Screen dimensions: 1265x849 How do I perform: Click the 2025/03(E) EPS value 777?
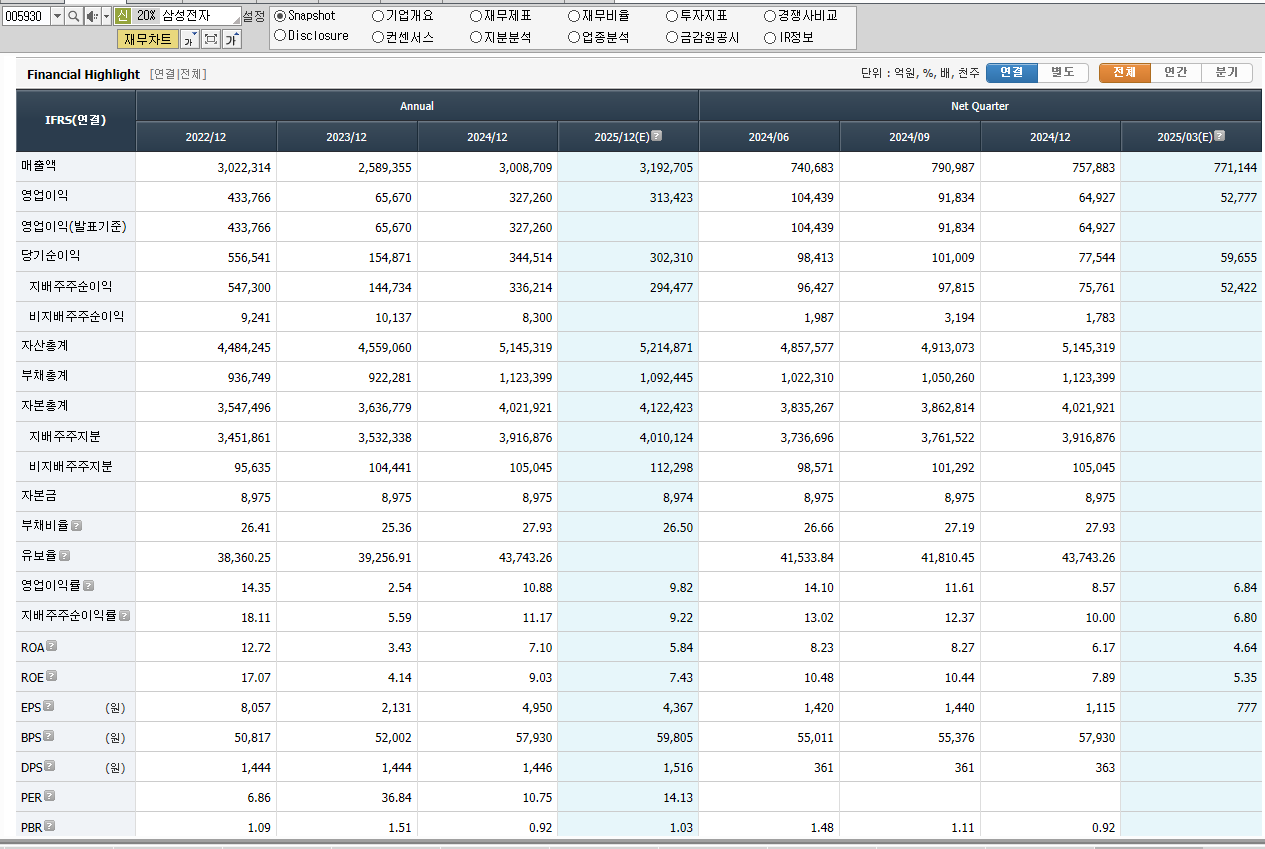(1246, 707)
